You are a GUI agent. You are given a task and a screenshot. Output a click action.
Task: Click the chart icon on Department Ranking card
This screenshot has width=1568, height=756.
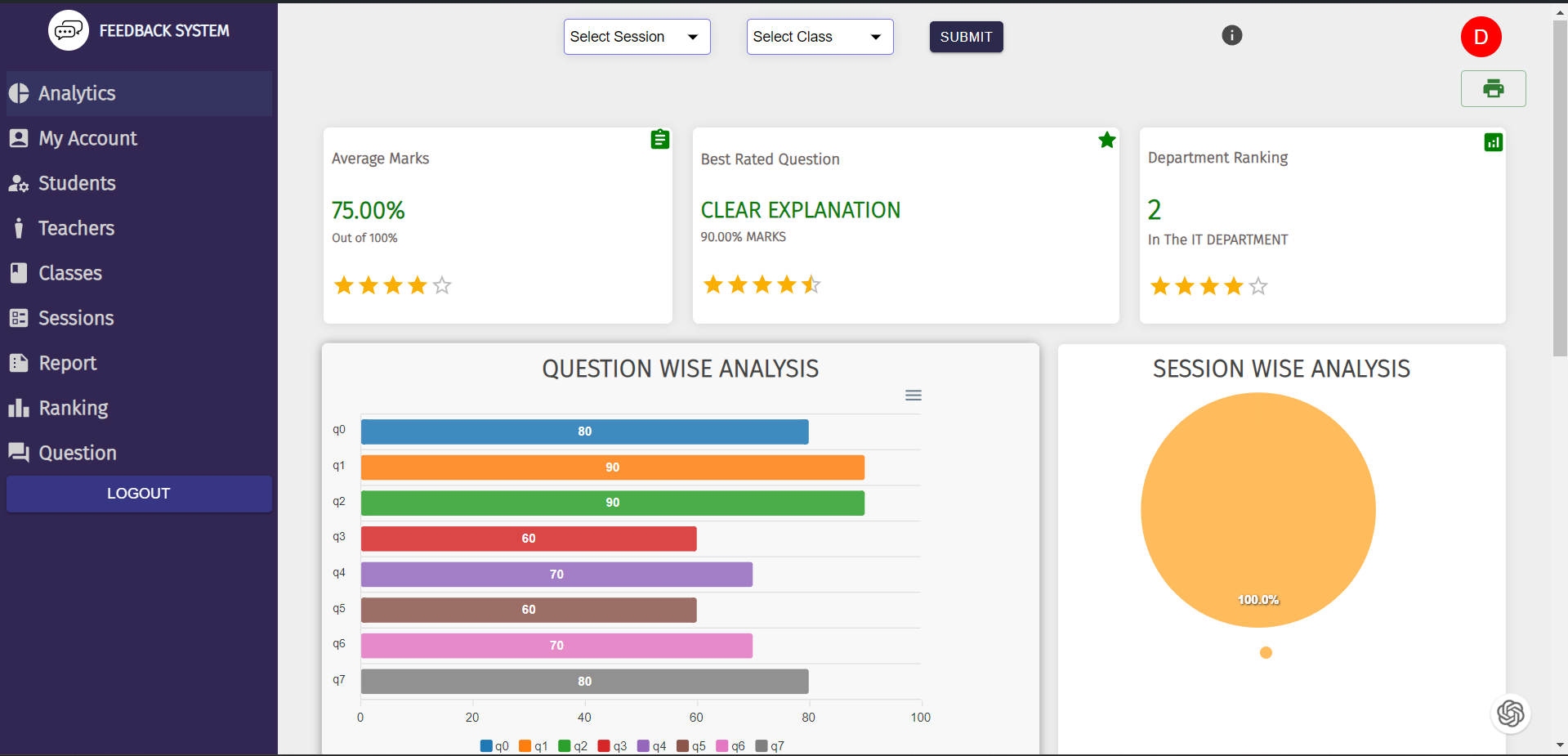coord(1494,142)
